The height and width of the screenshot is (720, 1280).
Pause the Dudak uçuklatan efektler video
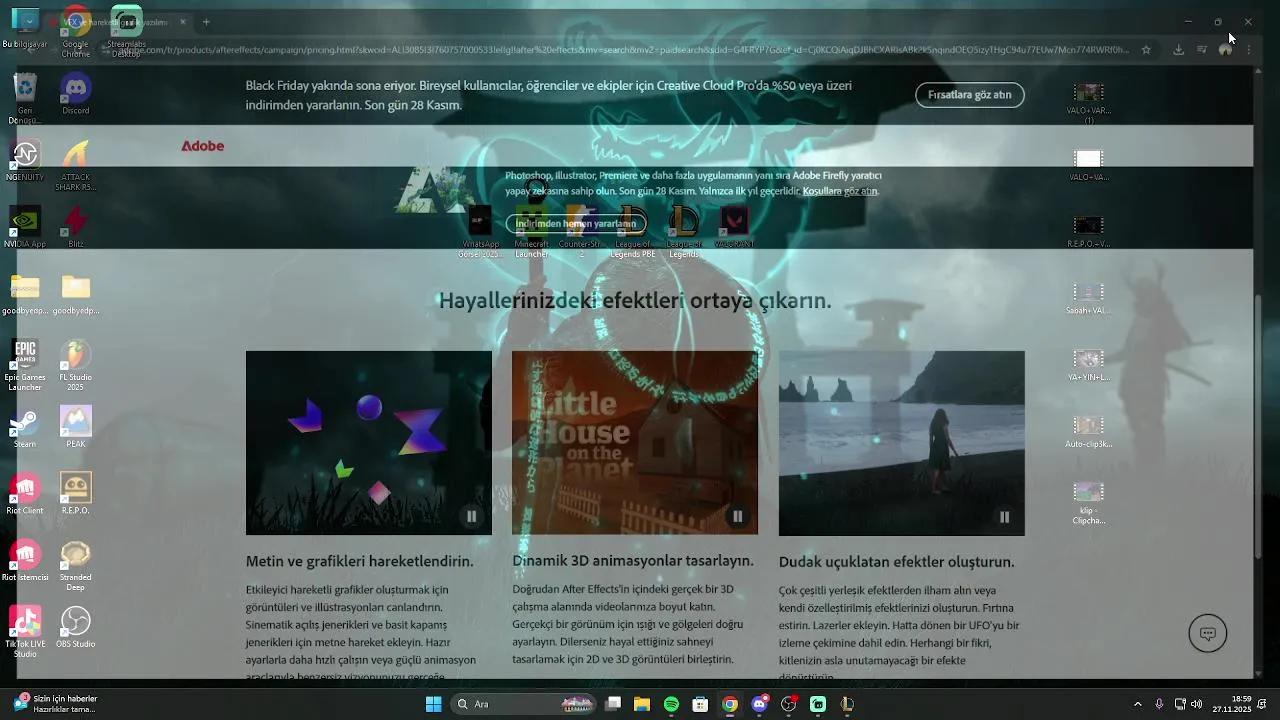point(1004,516)
